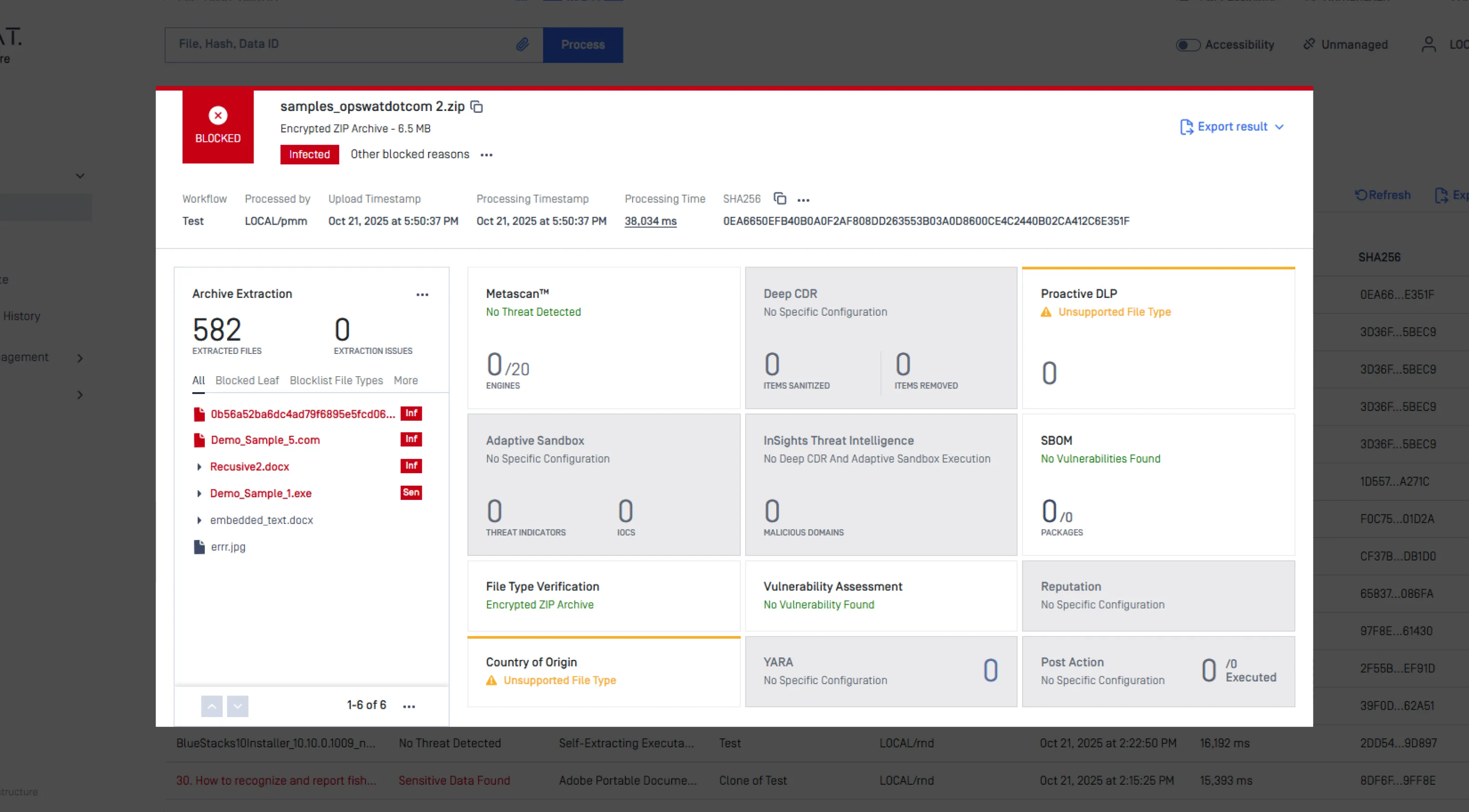Show other blocked reasons ellipsis
The height and width of the screenshot is (812, 1469).
pos(486,155)
